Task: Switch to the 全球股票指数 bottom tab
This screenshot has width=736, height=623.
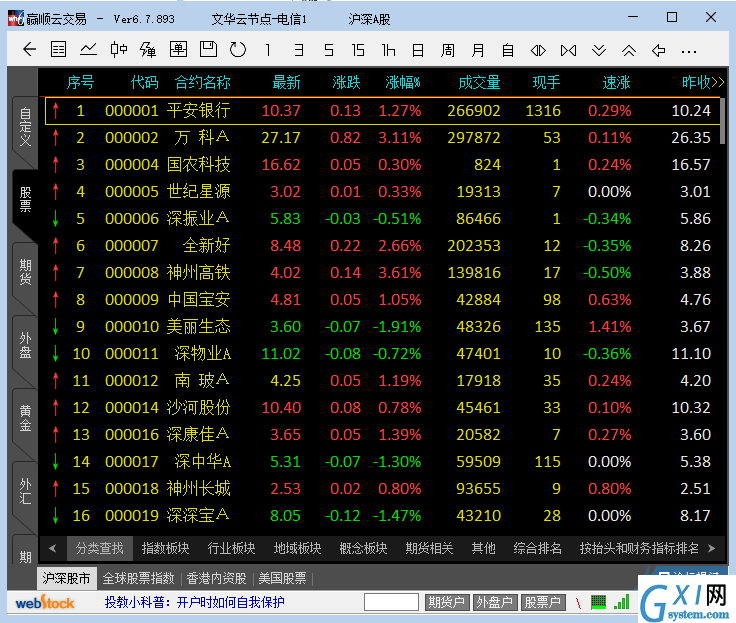Action: 138,578
